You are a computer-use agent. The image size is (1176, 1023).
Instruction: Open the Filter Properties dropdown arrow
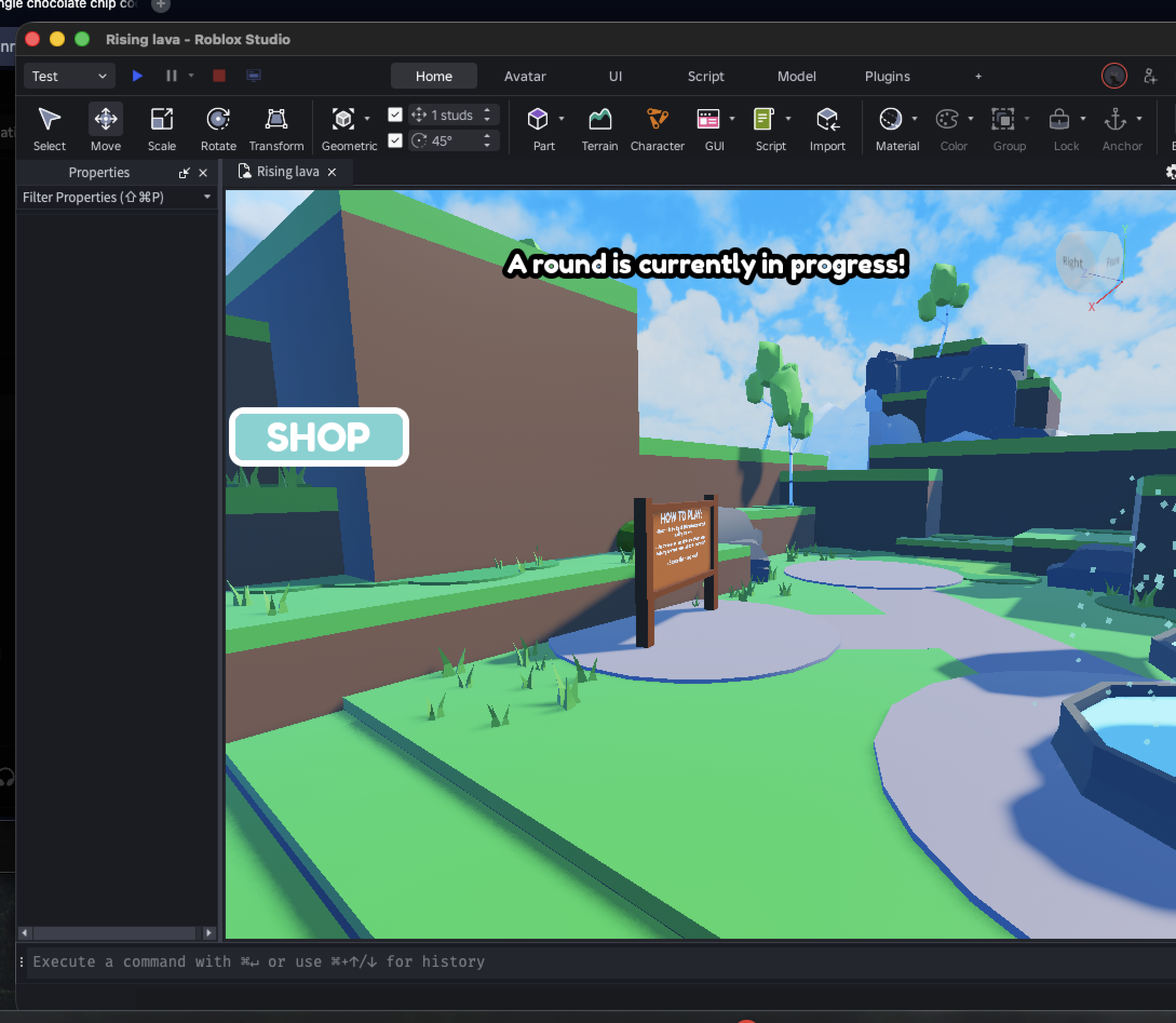[x=207, y=197]
